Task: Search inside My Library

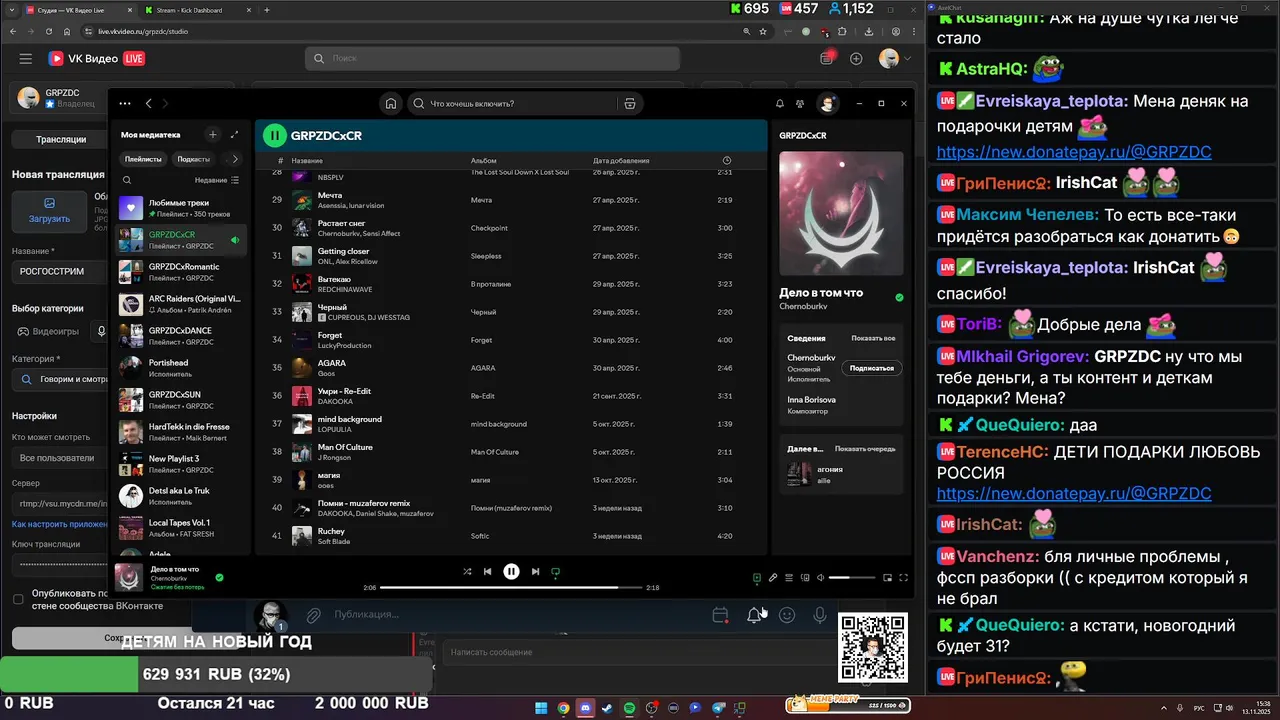Action: (127, 180)
